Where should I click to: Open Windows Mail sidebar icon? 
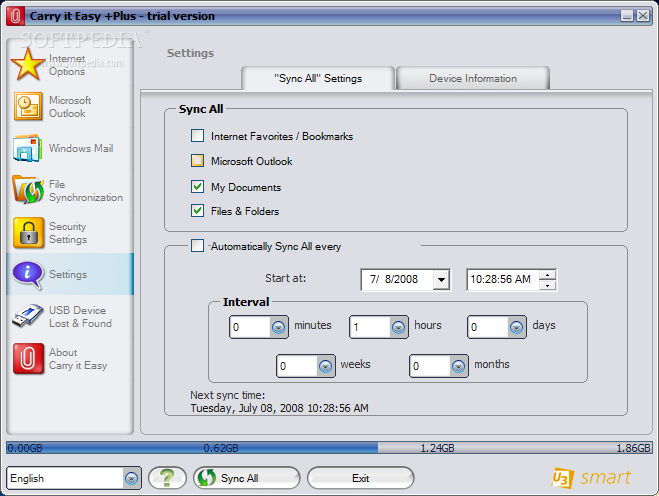point(27,148)
